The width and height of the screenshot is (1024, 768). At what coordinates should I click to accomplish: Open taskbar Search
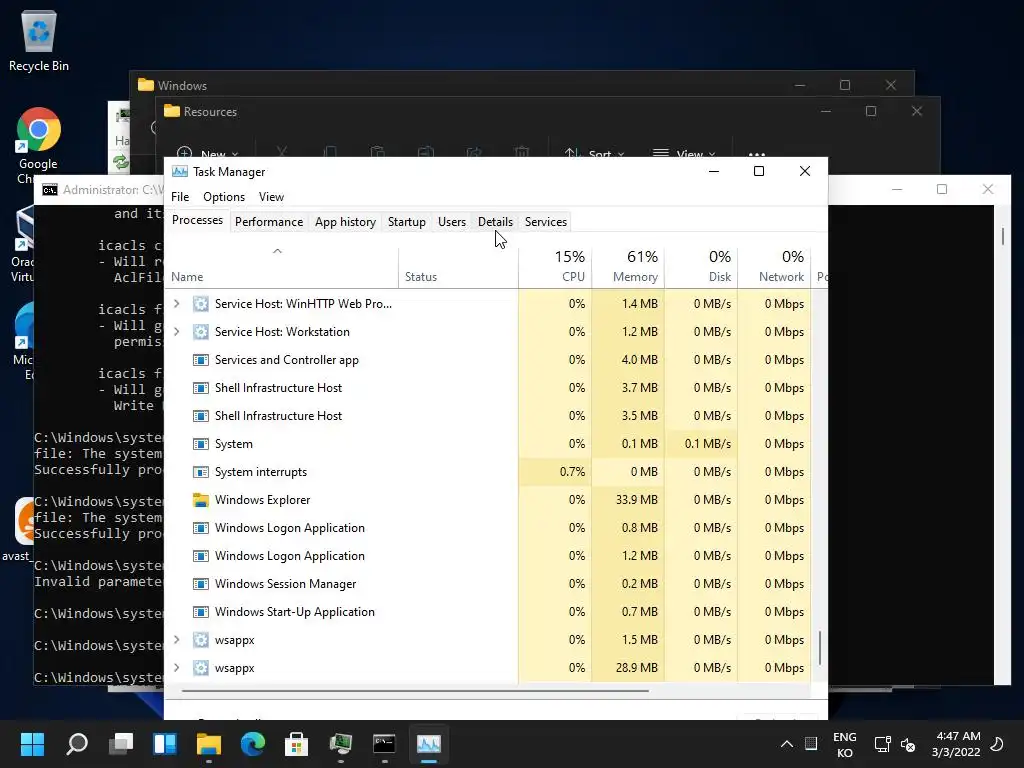click(x=77, y=743)
